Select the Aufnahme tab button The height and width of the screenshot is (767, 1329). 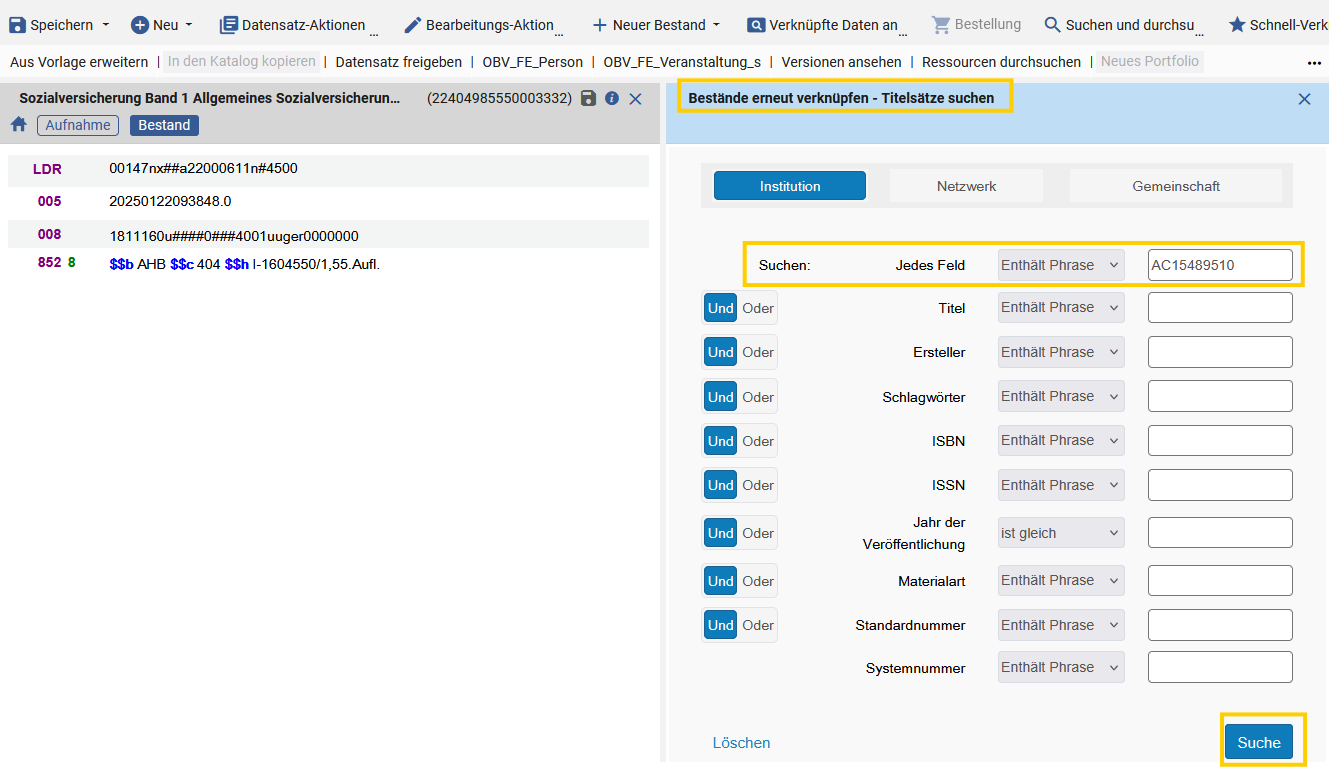pyautogui.click(x=78, y=125)
